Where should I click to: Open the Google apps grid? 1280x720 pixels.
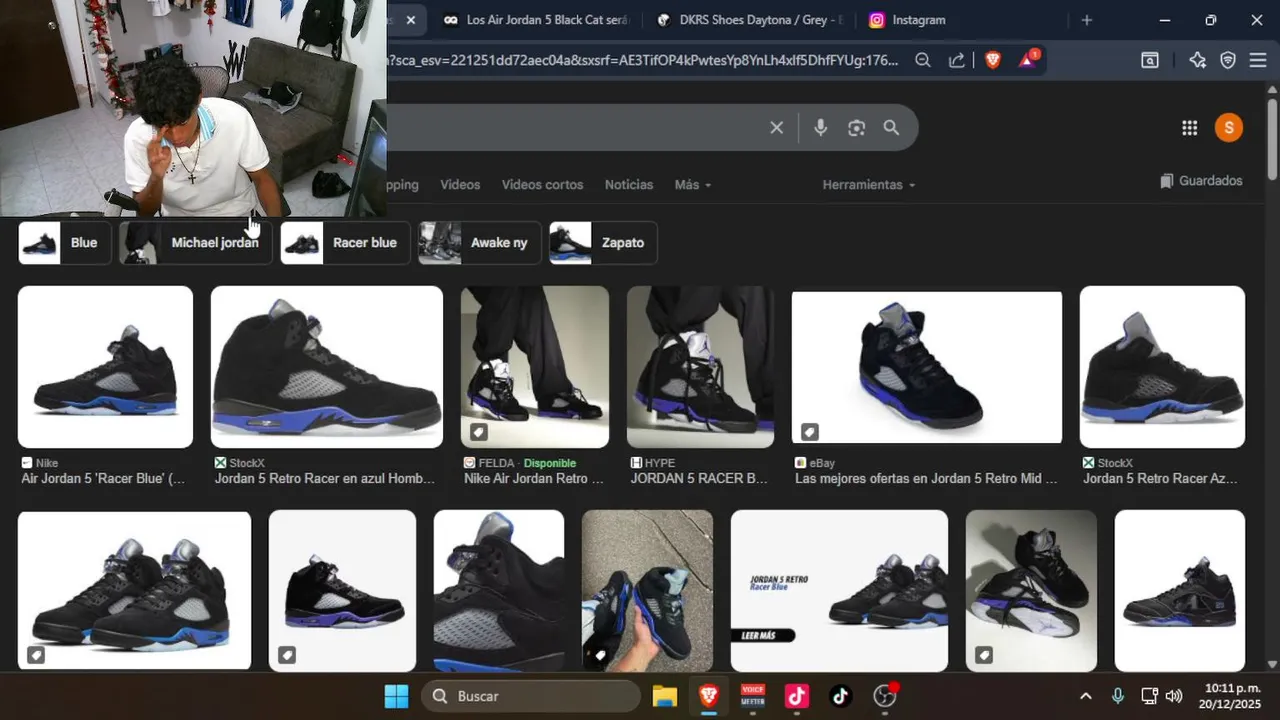pyautogui.click(x=1189, y=128)
